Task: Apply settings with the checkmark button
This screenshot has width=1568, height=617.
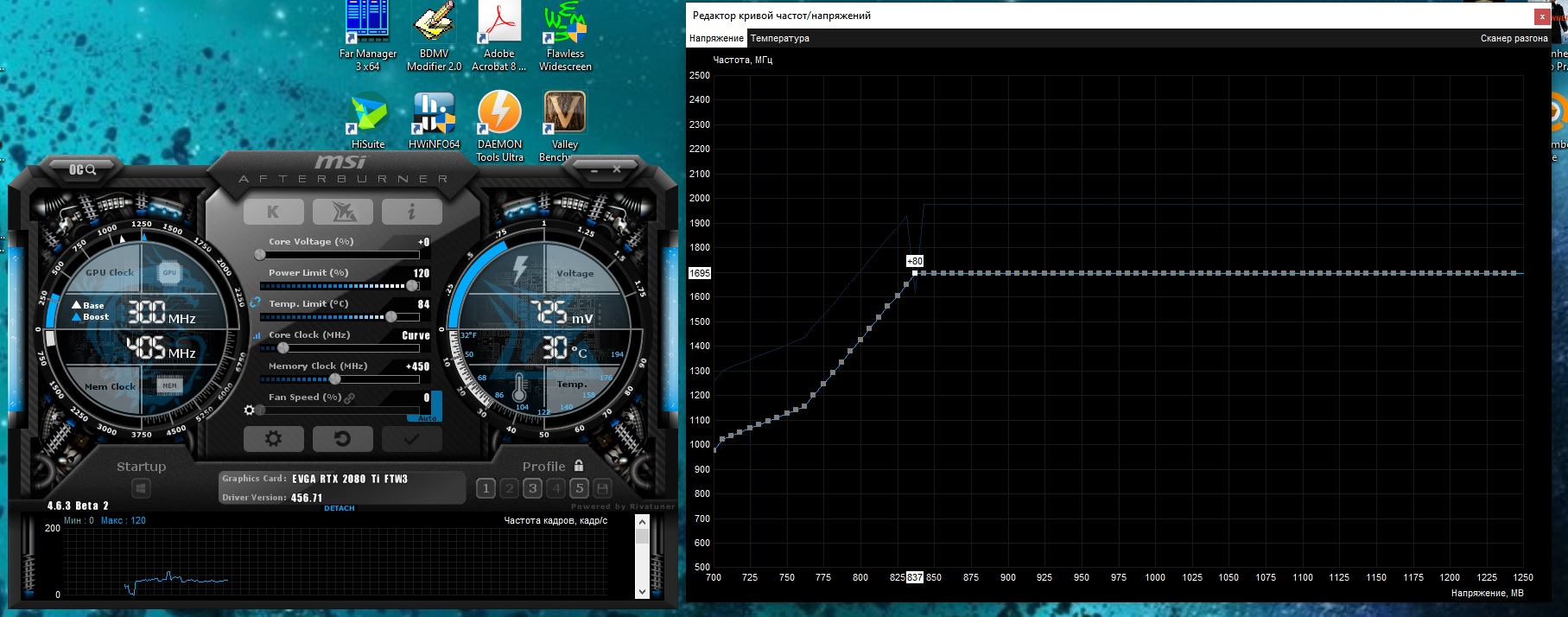Action: pos(411,439)
